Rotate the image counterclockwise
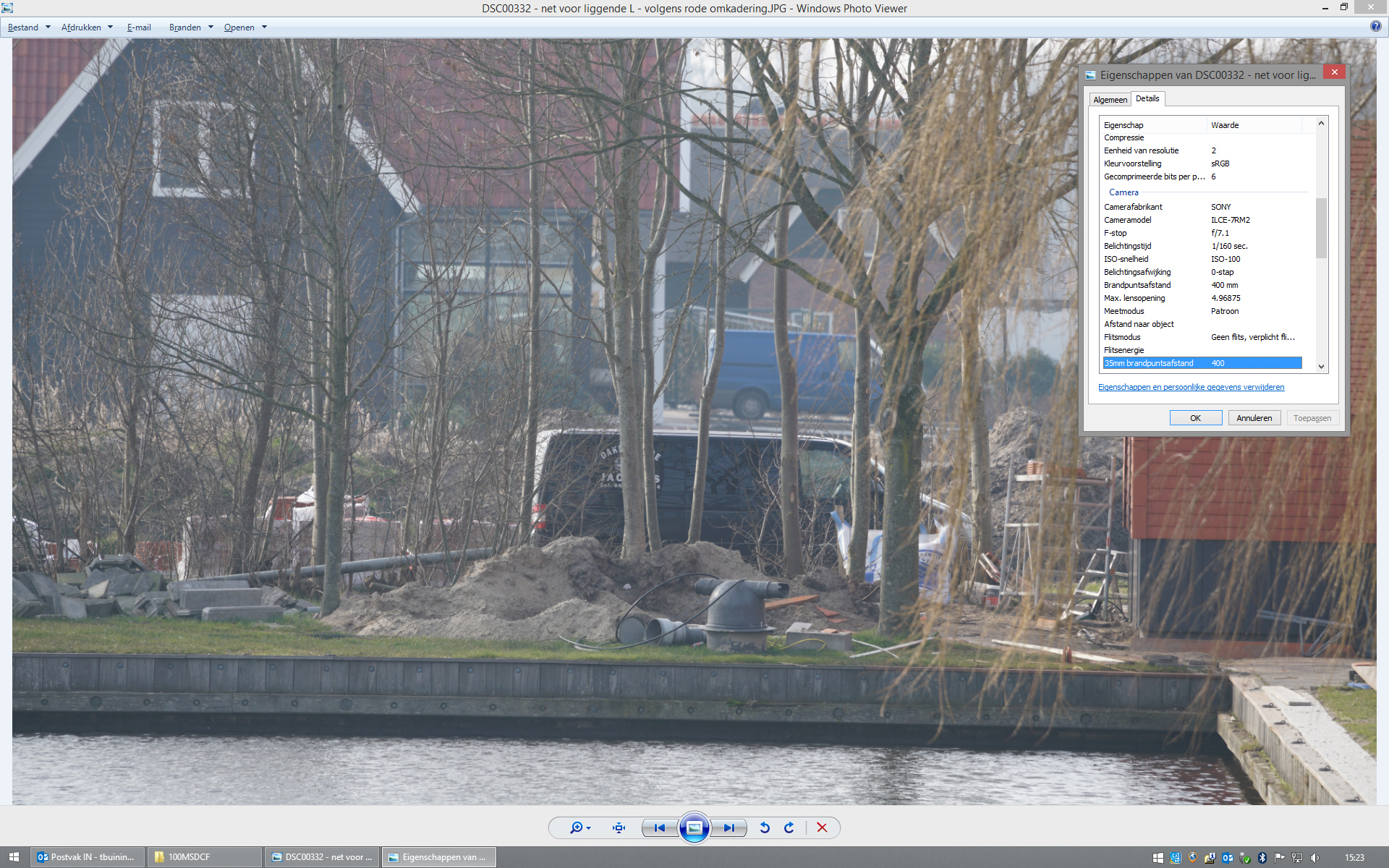 (765, 827)
